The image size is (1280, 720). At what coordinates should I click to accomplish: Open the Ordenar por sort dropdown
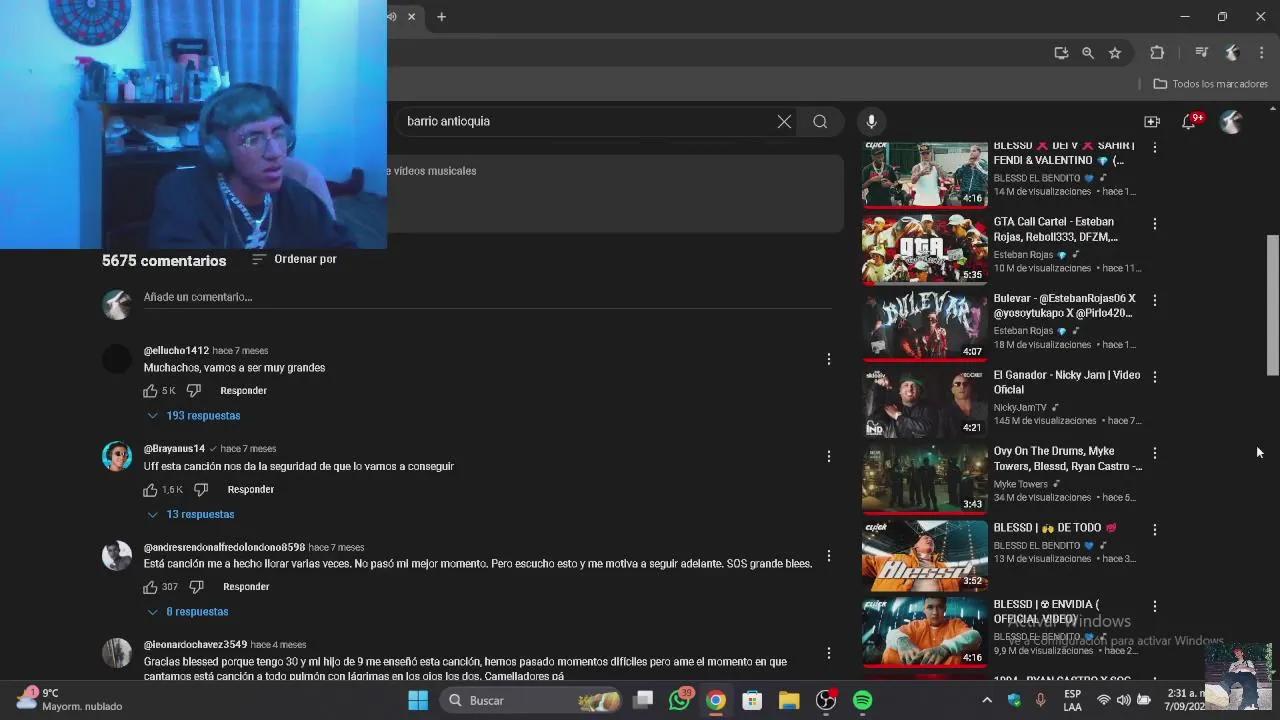click(x=294, y=258)
